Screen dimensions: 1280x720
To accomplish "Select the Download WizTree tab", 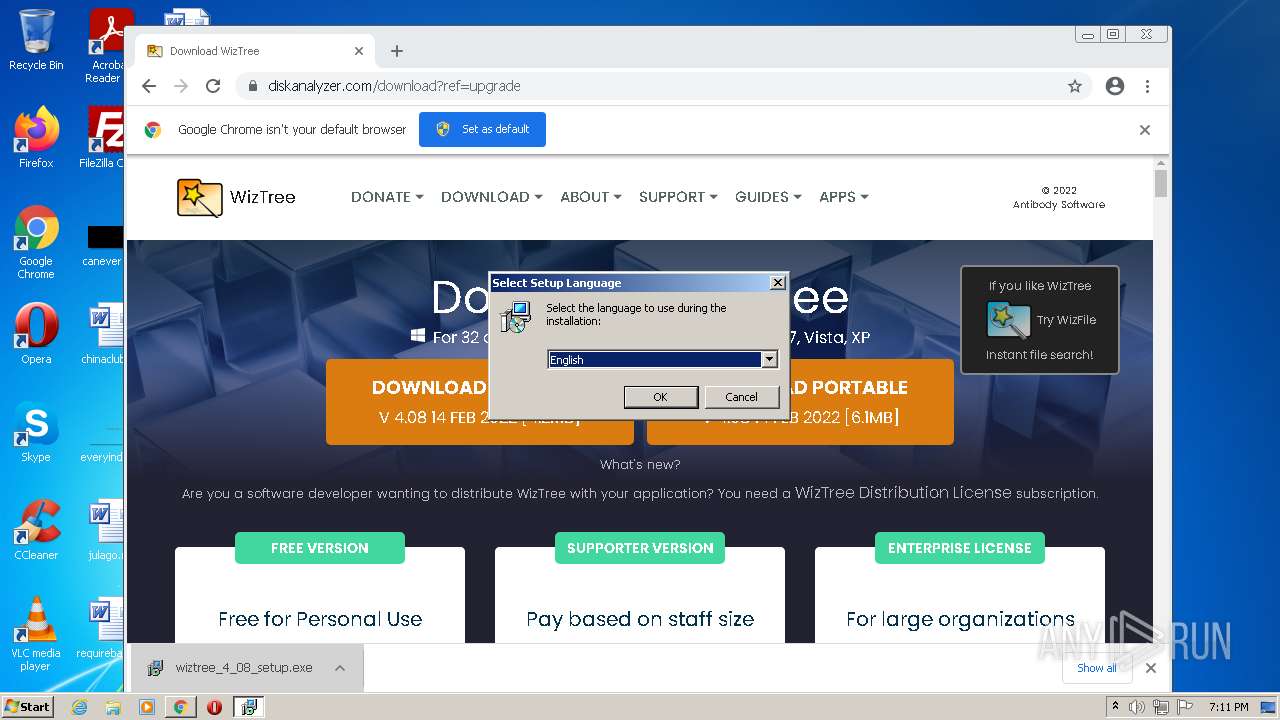I will [256, 51].
